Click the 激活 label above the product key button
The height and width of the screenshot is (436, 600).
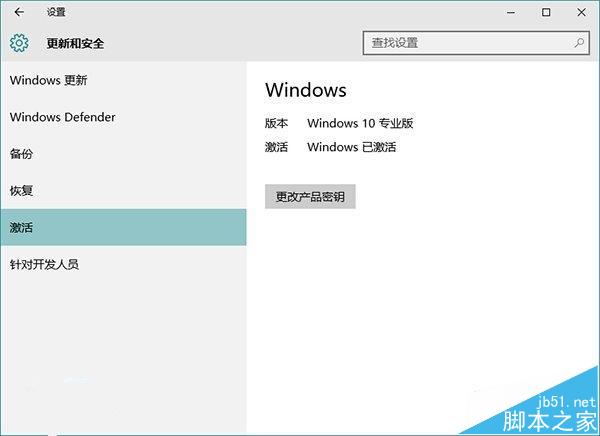[276, 147]
